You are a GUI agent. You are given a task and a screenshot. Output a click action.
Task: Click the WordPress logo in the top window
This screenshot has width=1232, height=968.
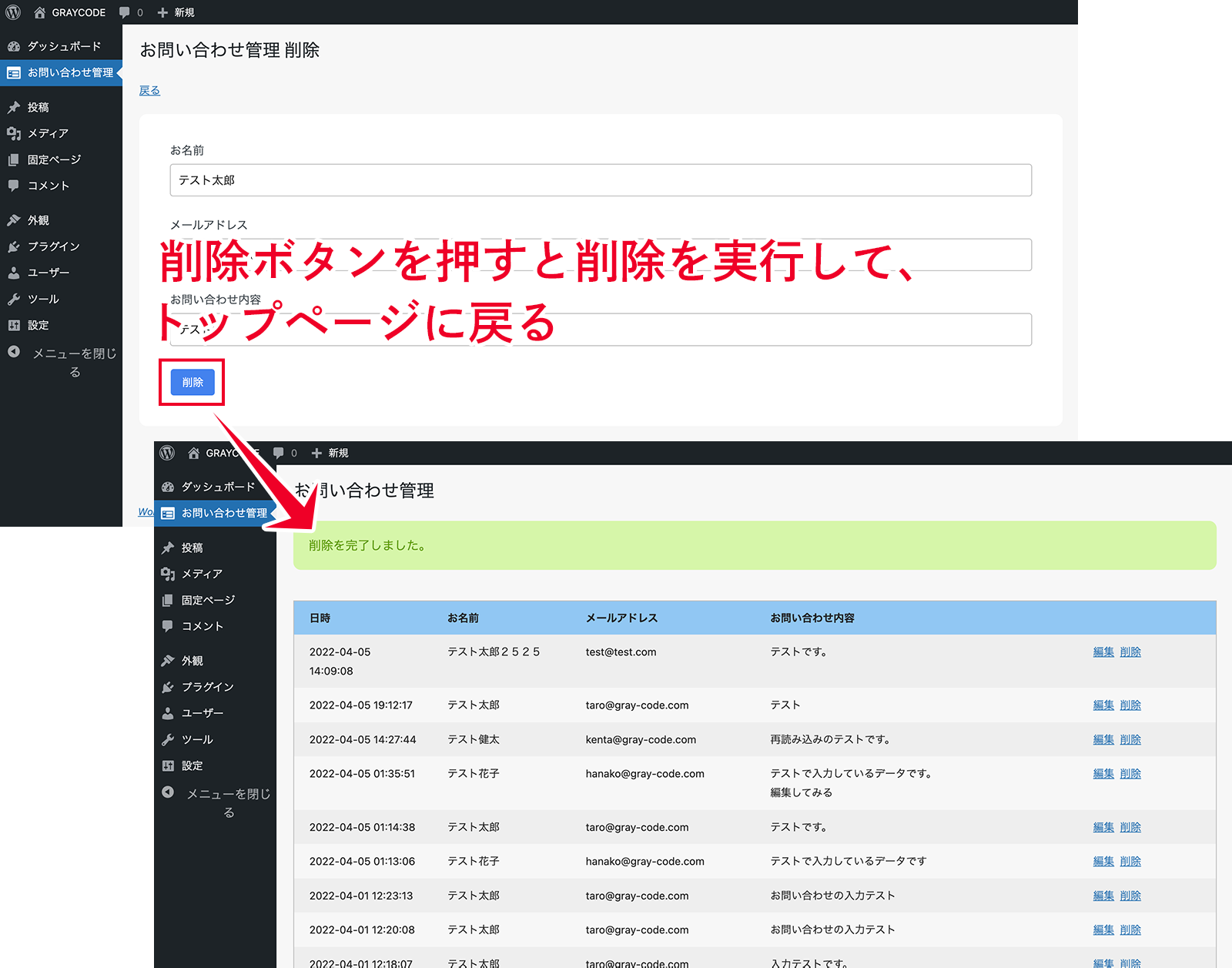(13, 12)
